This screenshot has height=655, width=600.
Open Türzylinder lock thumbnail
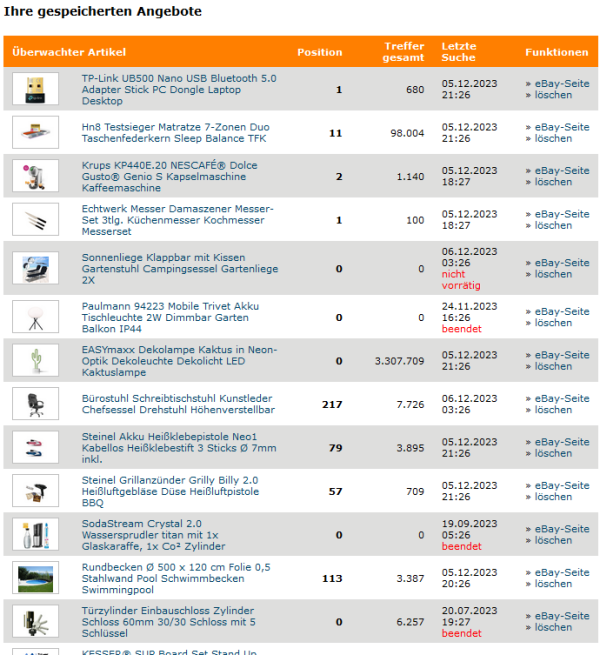tap(36, 621)
